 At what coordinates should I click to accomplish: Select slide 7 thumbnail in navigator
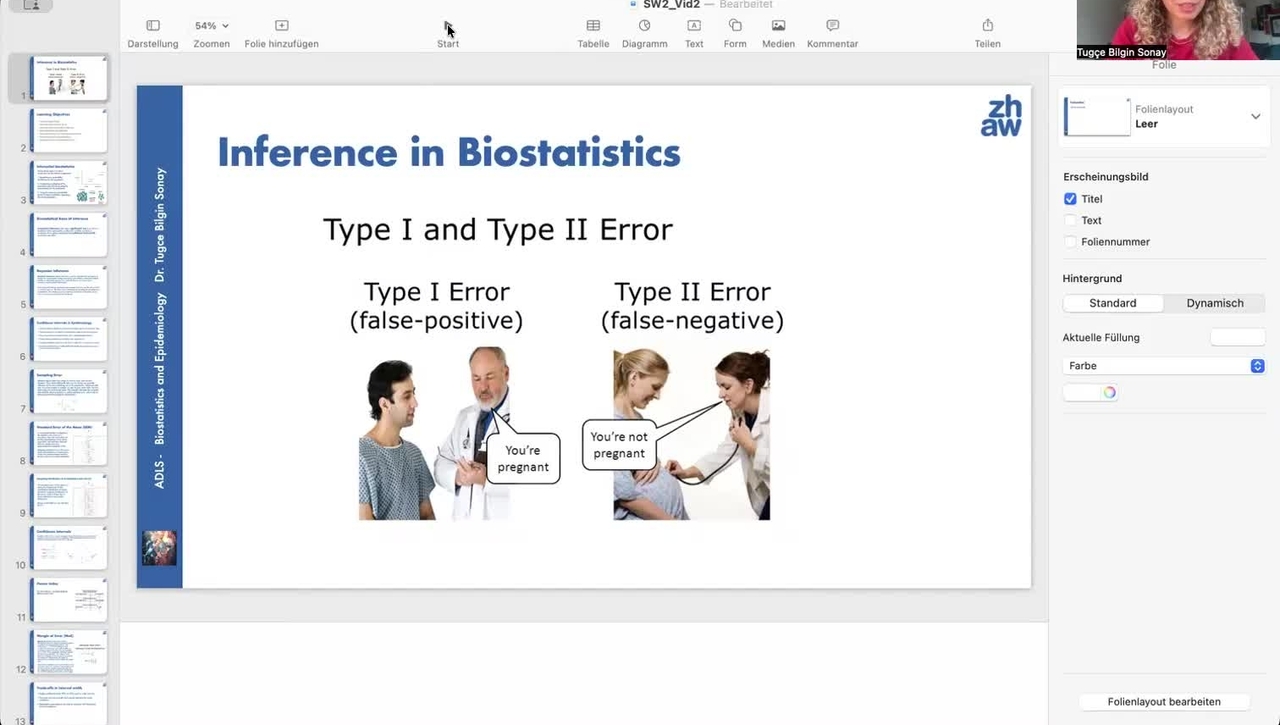pyautogui.click(x=68, y=391)
